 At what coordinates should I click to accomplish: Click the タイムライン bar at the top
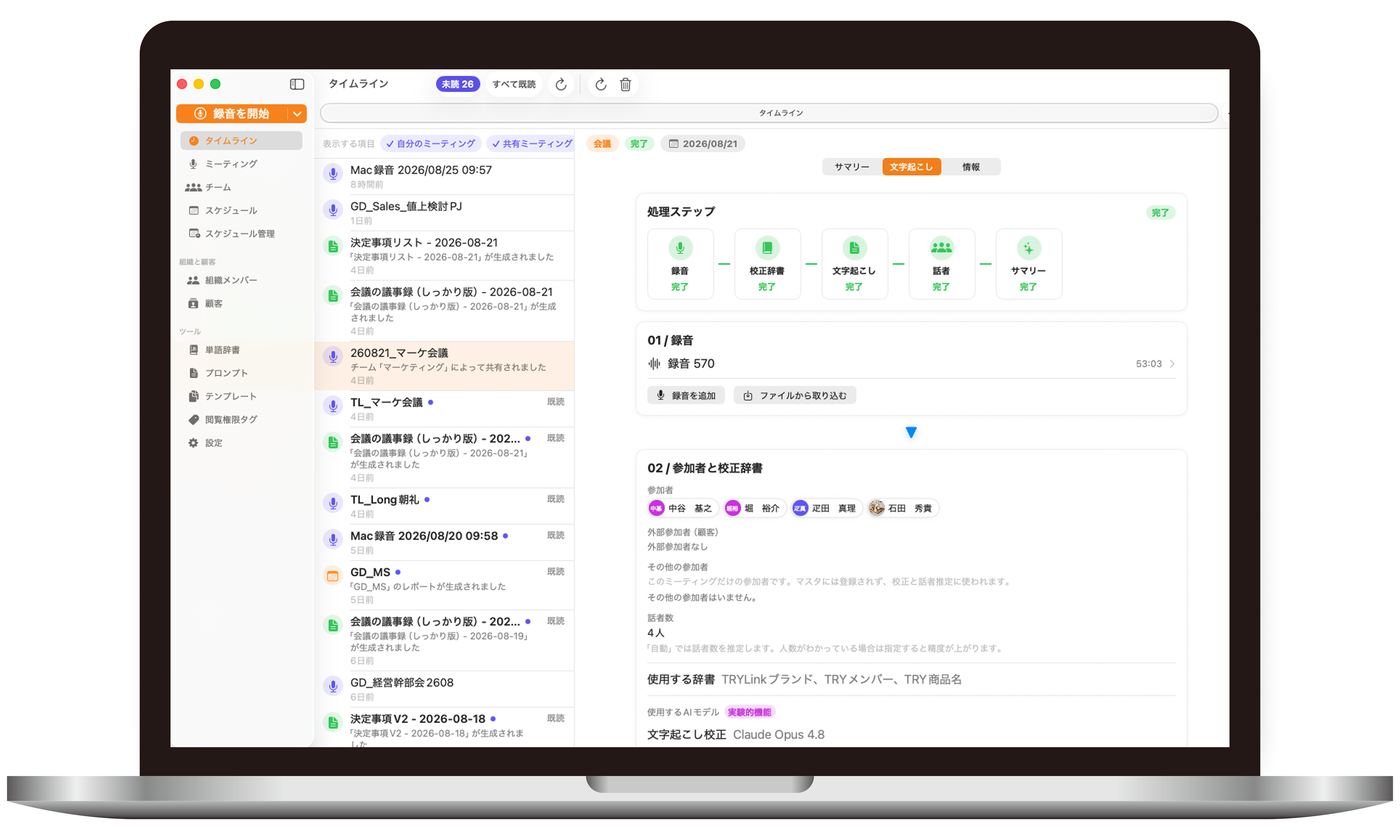769,113
